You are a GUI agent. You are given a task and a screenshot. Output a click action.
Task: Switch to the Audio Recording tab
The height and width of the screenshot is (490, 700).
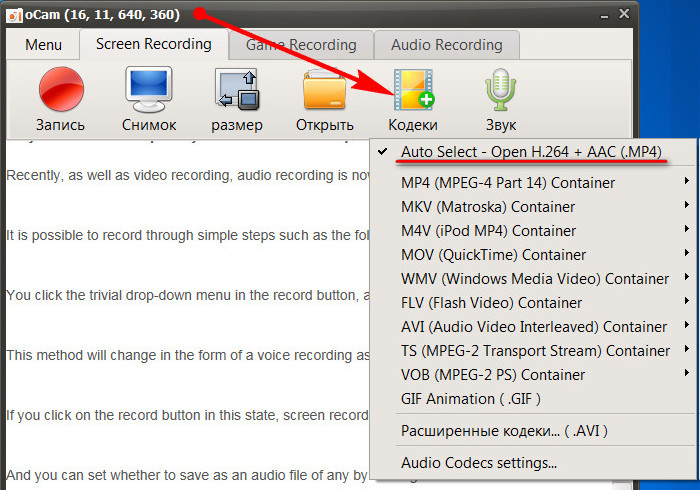coord(447,45)
